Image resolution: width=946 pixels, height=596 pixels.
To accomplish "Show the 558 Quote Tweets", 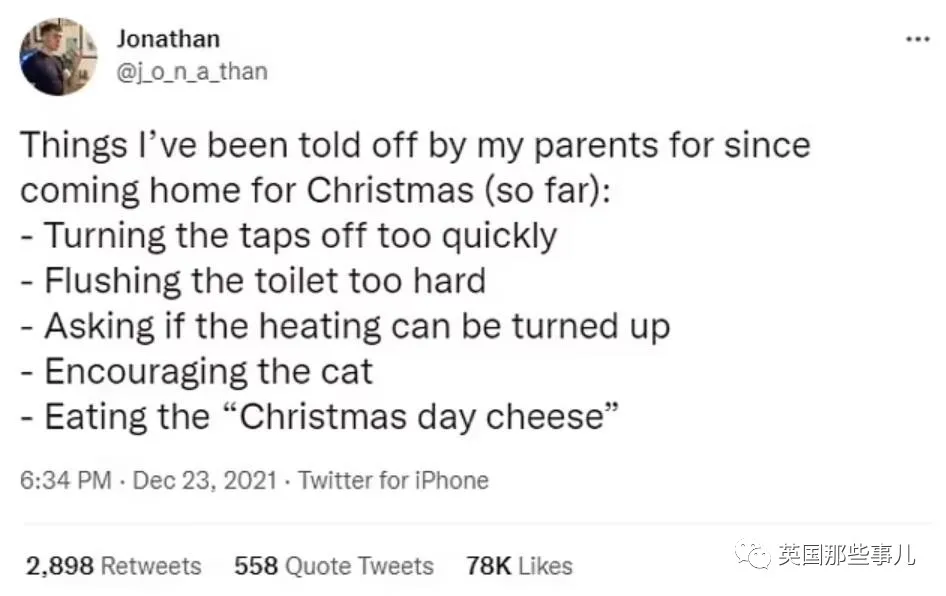I will tap(333, 566).
